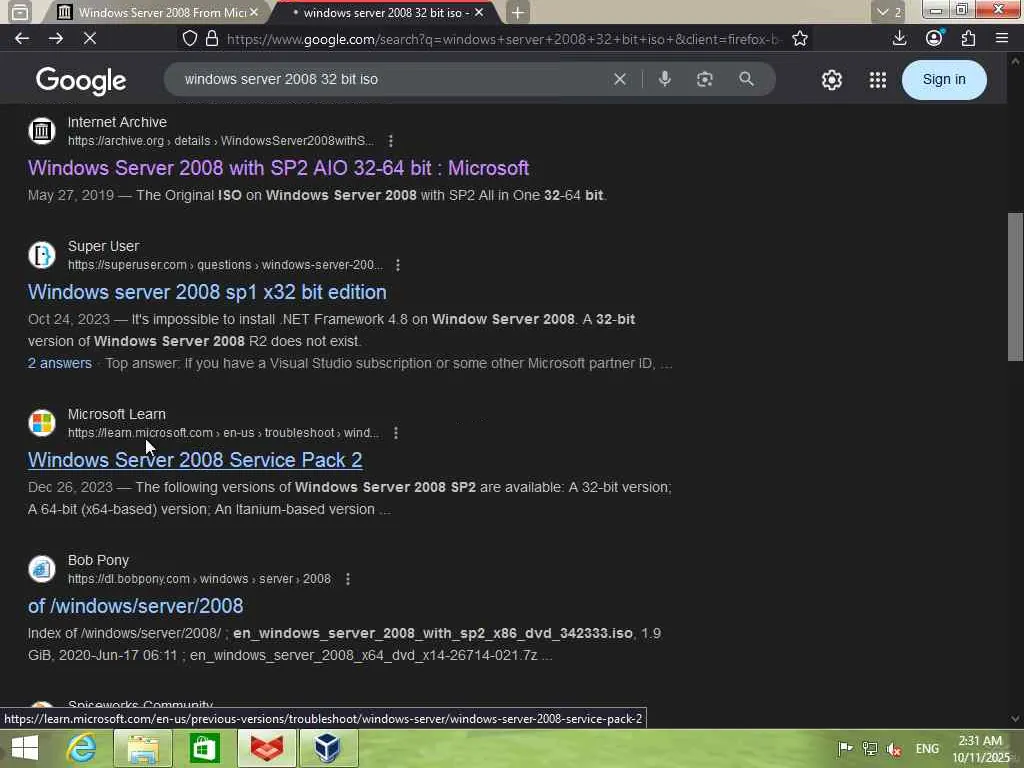This screenshot has width=1024, height=768.
Task: Click the Super User site favicon
Action: (x=42, y=255)
